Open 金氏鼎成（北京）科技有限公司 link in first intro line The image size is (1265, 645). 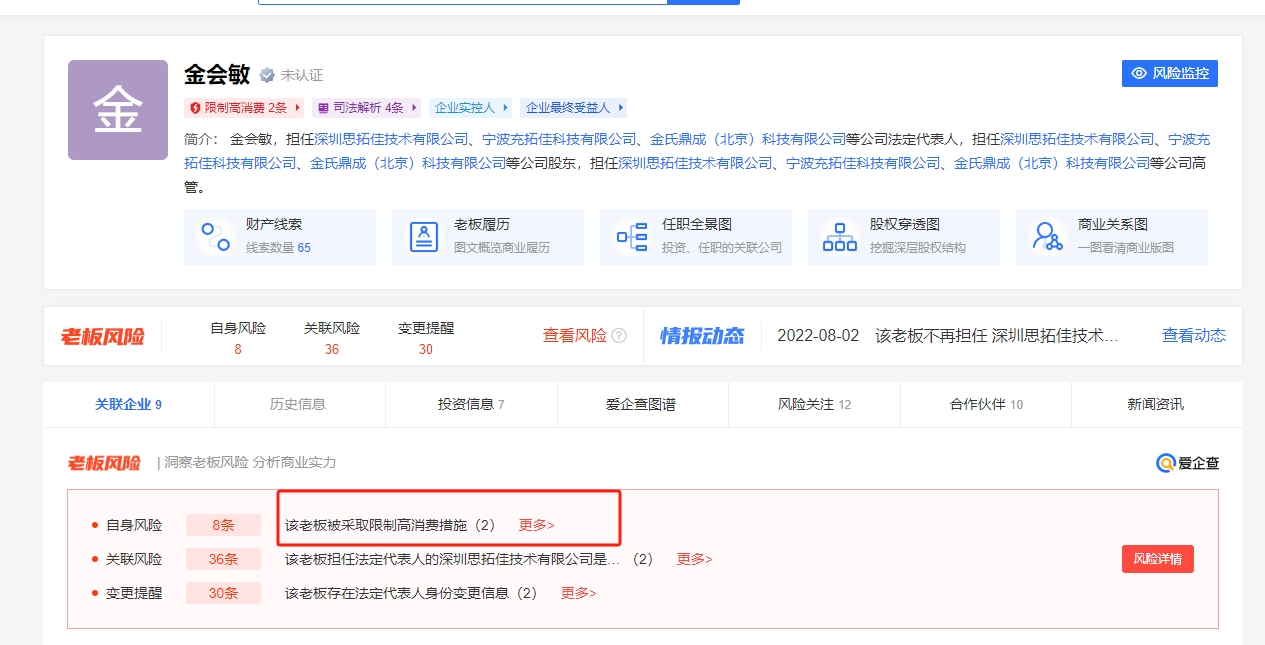tap(747, 140)
